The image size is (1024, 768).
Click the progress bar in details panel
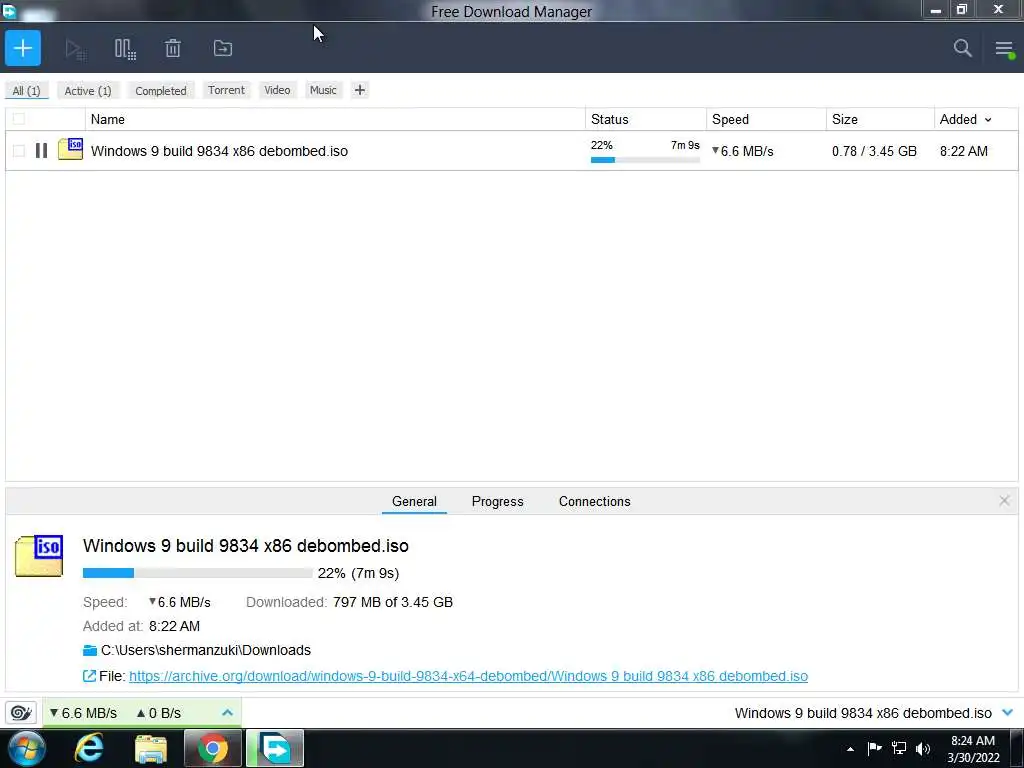(197, 573)
